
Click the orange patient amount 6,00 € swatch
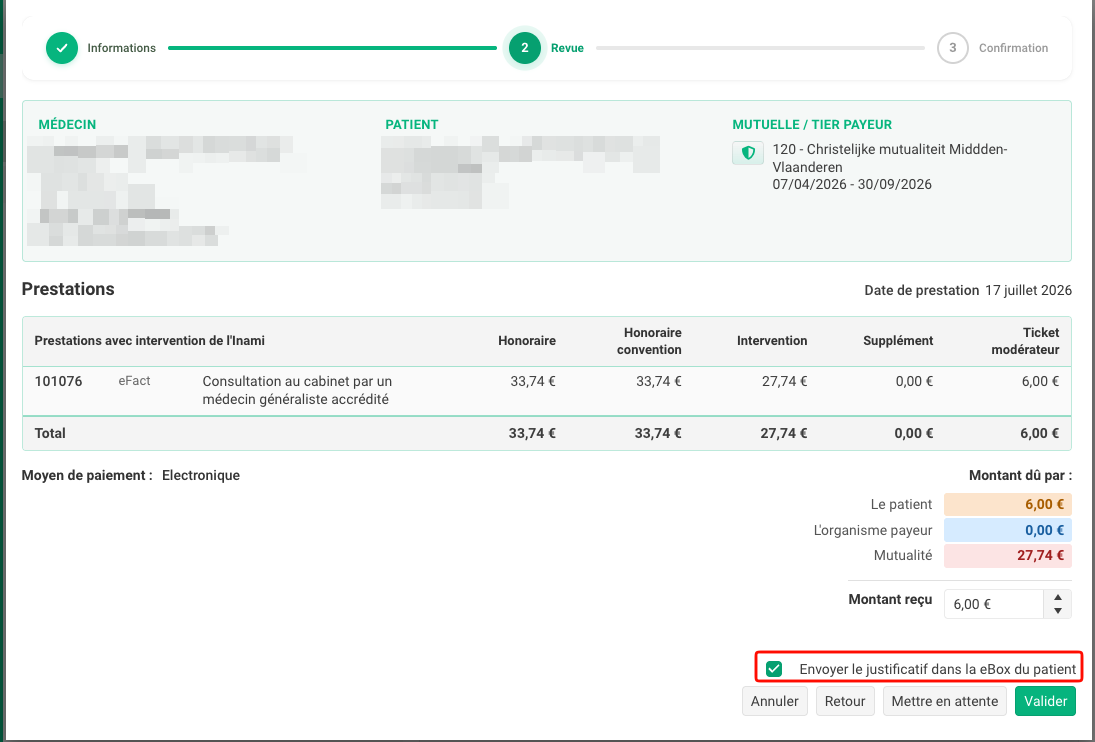[x=1008, y=504]
